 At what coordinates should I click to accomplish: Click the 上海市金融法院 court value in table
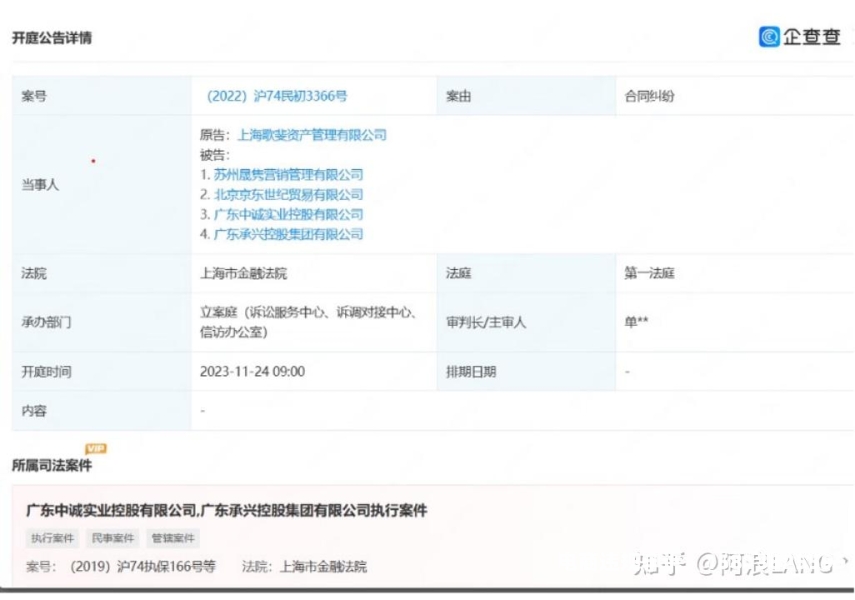point(244,273)
